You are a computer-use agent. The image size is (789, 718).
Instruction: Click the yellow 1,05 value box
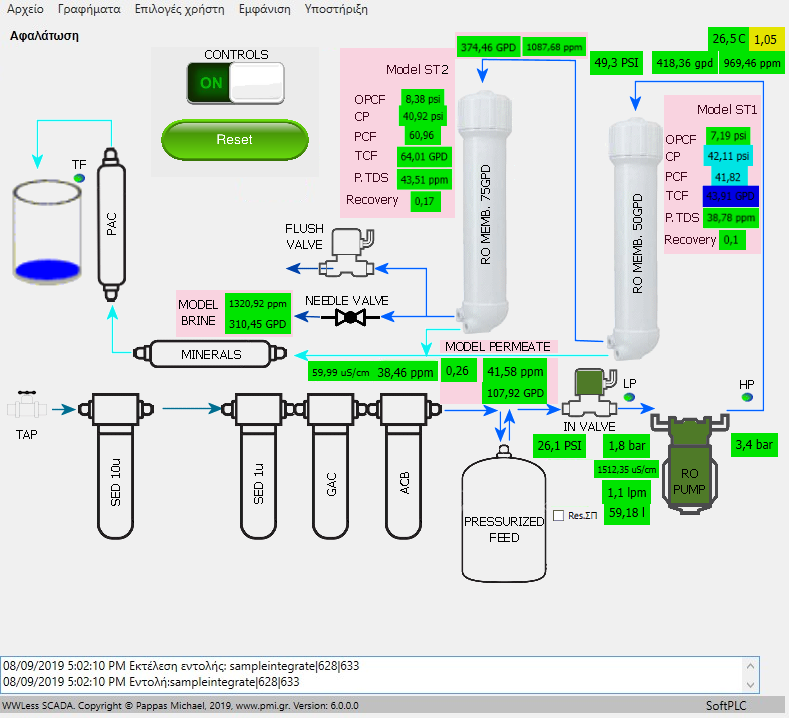click(765, 39)
